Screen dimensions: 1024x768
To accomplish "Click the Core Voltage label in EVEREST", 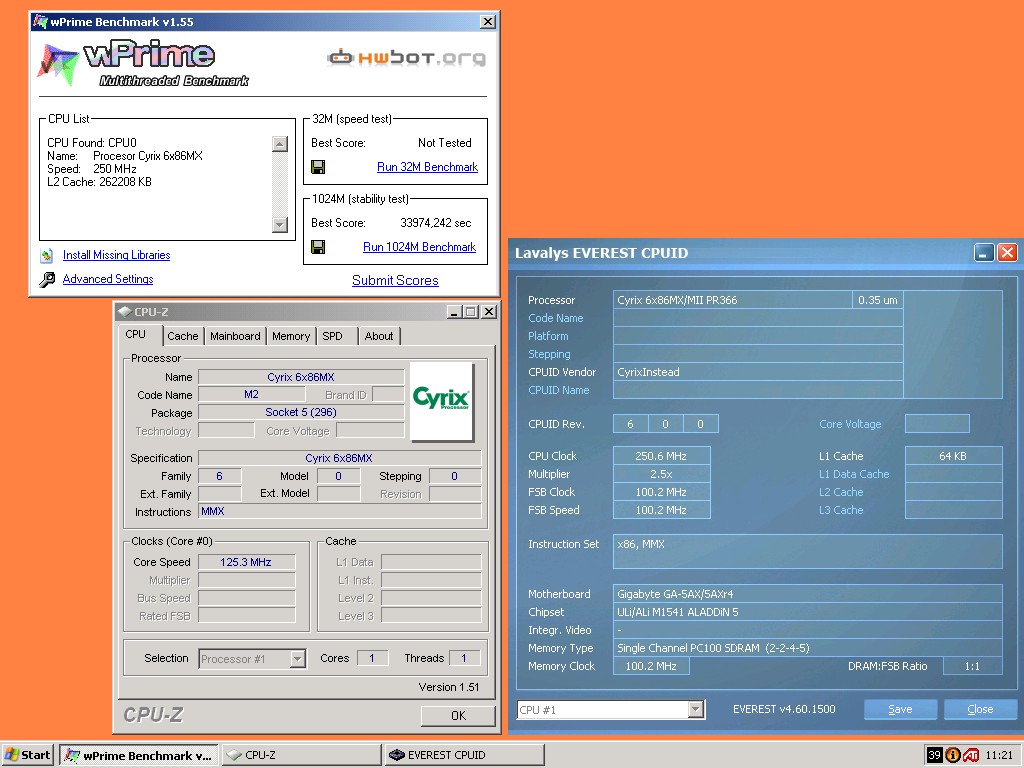I will 850,424.
